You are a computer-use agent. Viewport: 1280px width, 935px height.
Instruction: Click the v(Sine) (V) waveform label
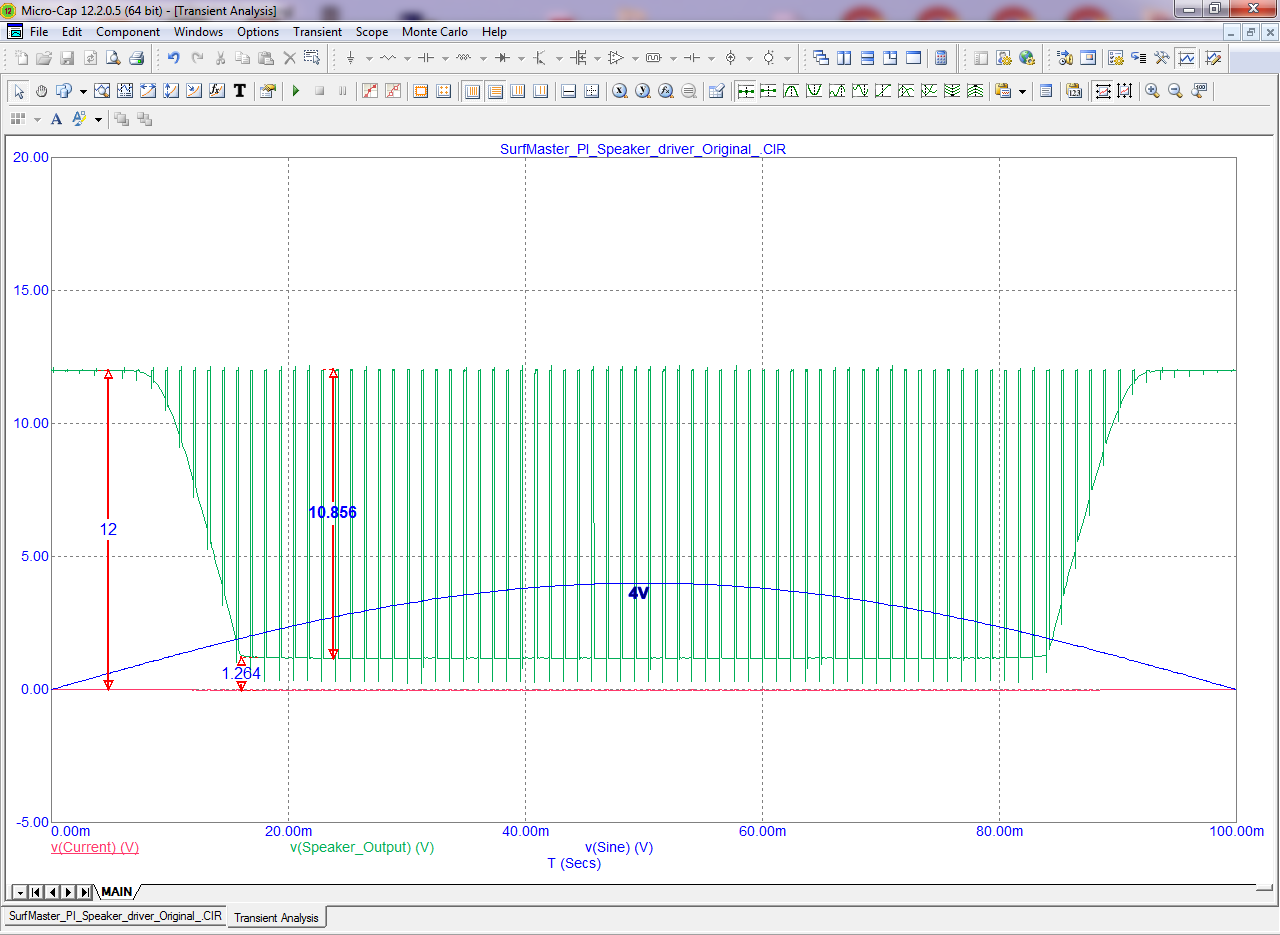(619, 847)
